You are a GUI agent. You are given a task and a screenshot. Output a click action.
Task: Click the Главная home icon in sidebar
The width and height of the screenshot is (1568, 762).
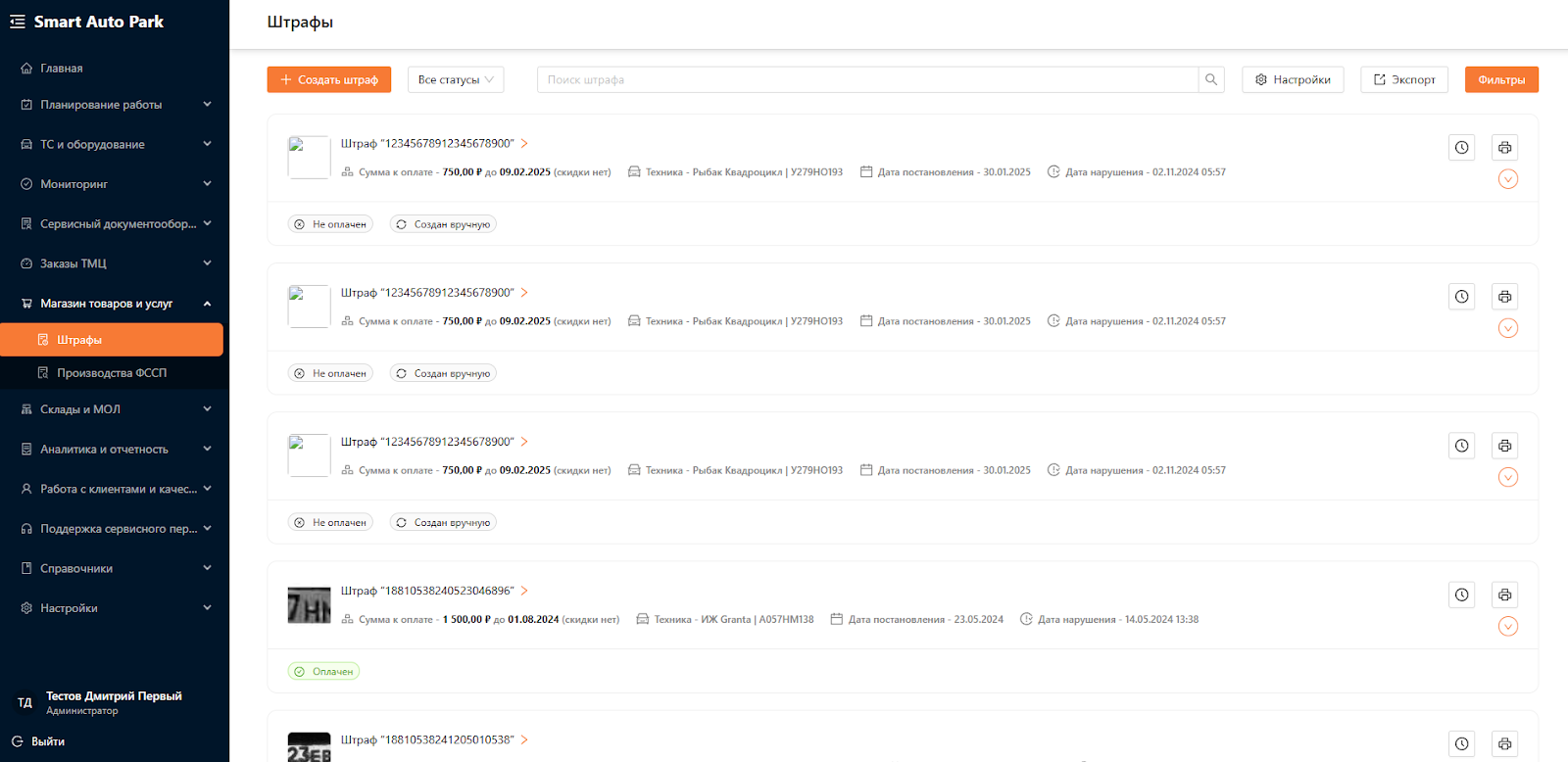pos(26,69)
